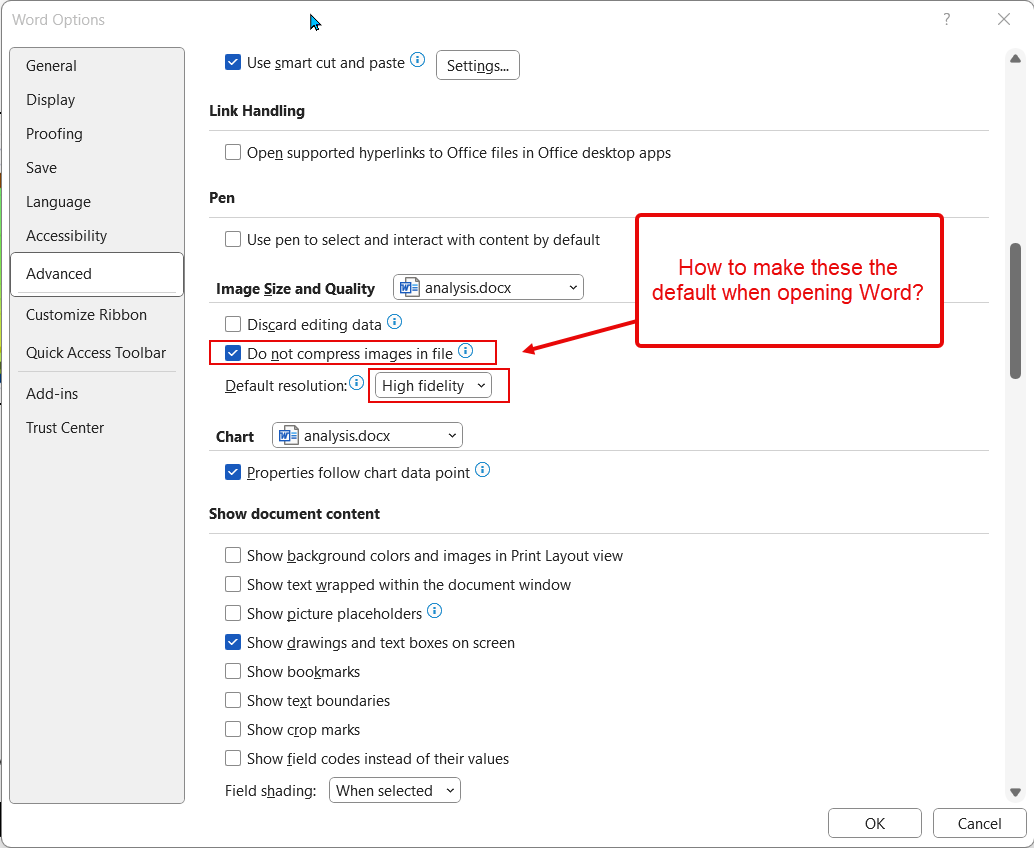Check Use pen to select and interact
This screenshot has height=848, width=1034.
coord(233,239)
